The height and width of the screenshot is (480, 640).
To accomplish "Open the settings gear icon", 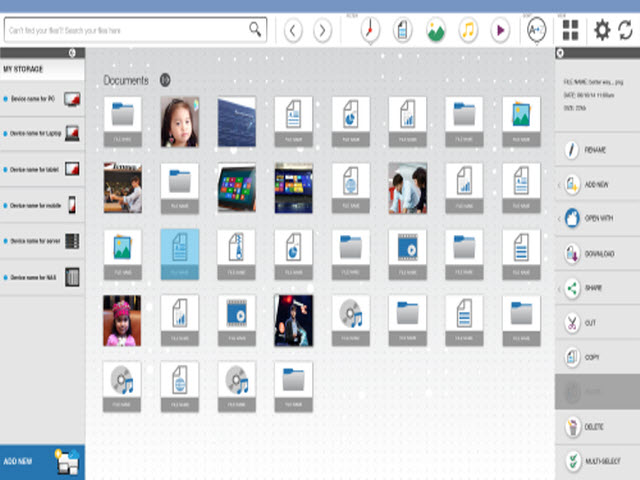I will (x=601, y=30).
